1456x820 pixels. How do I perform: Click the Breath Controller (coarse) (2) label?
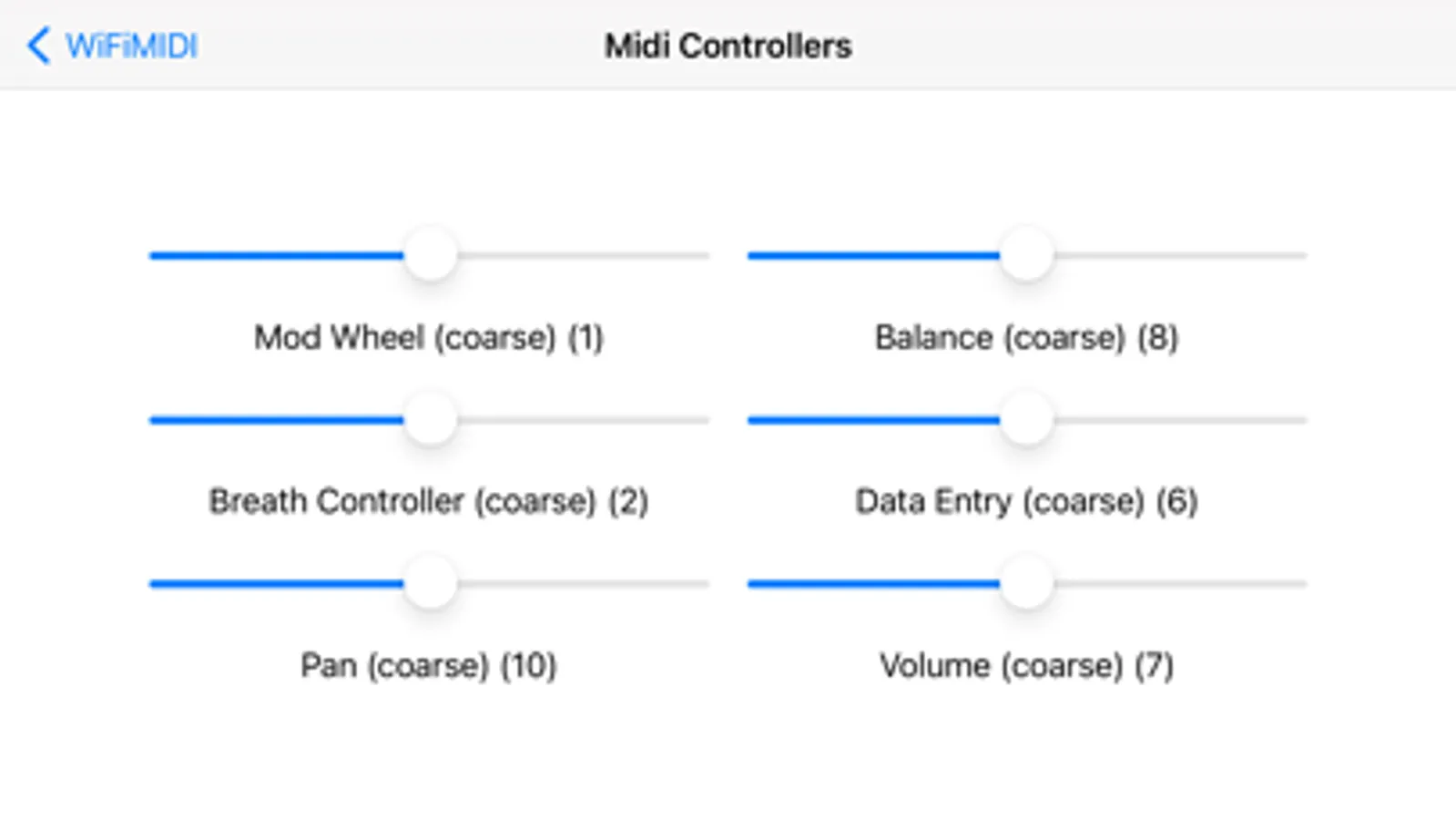(429, 501)
